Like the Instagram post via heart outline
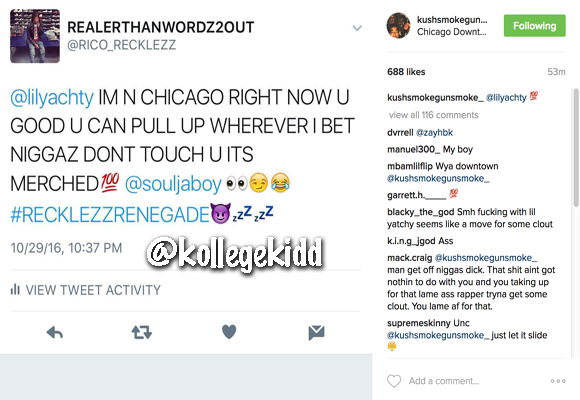This screenshot has width=580, height=400. pyautogui.click(x=394, y=381)
